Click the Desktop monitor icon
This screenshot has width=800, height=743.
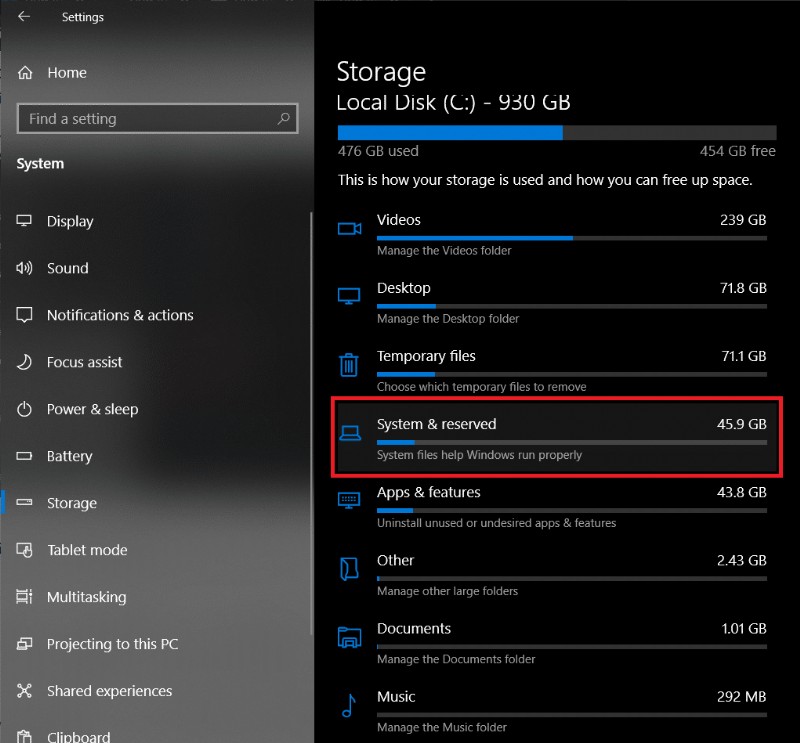(x=348, y=297)
